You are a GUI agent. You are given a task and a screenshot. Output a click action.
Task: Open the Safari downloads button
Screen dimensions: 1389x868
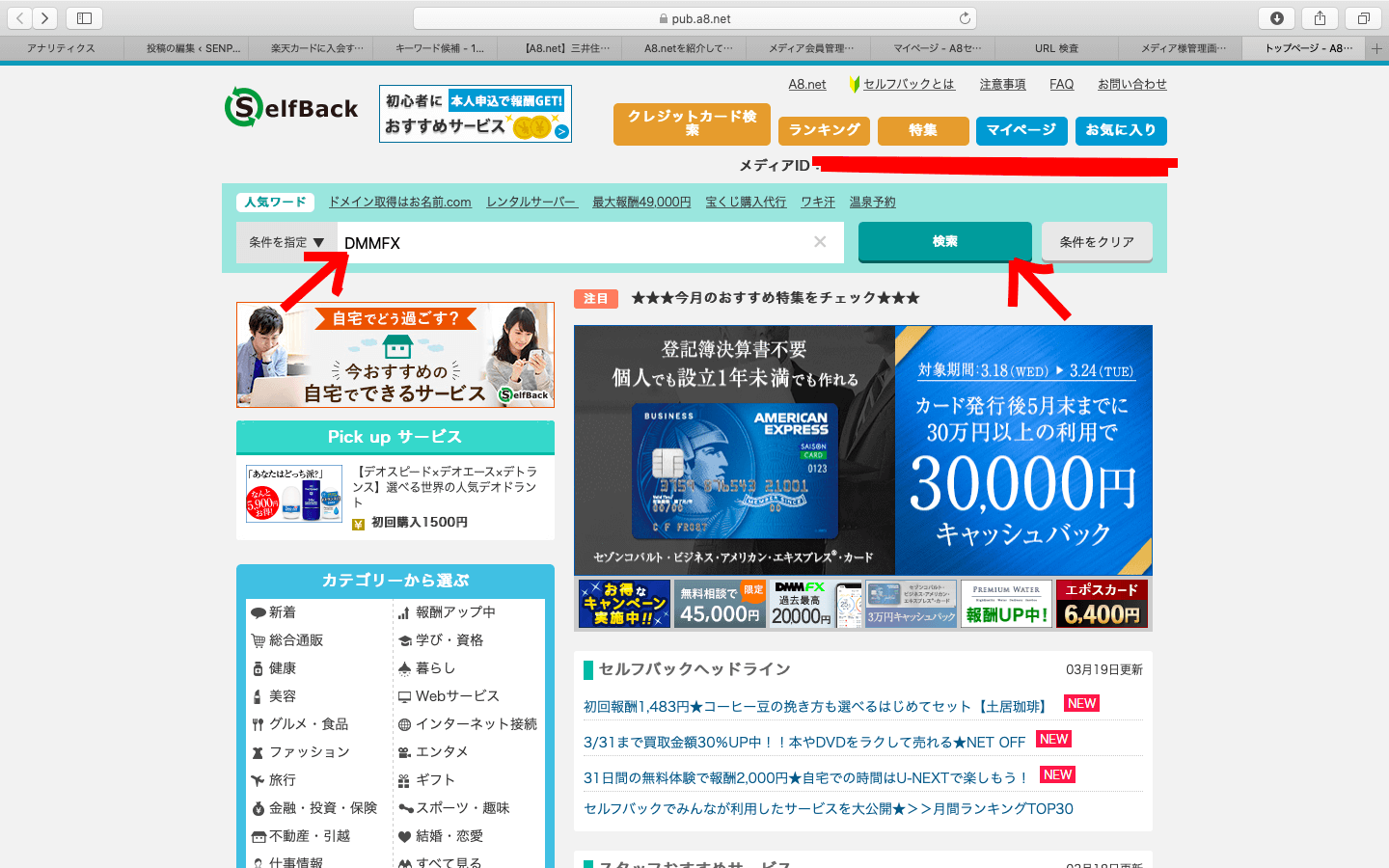(1276, 18)
